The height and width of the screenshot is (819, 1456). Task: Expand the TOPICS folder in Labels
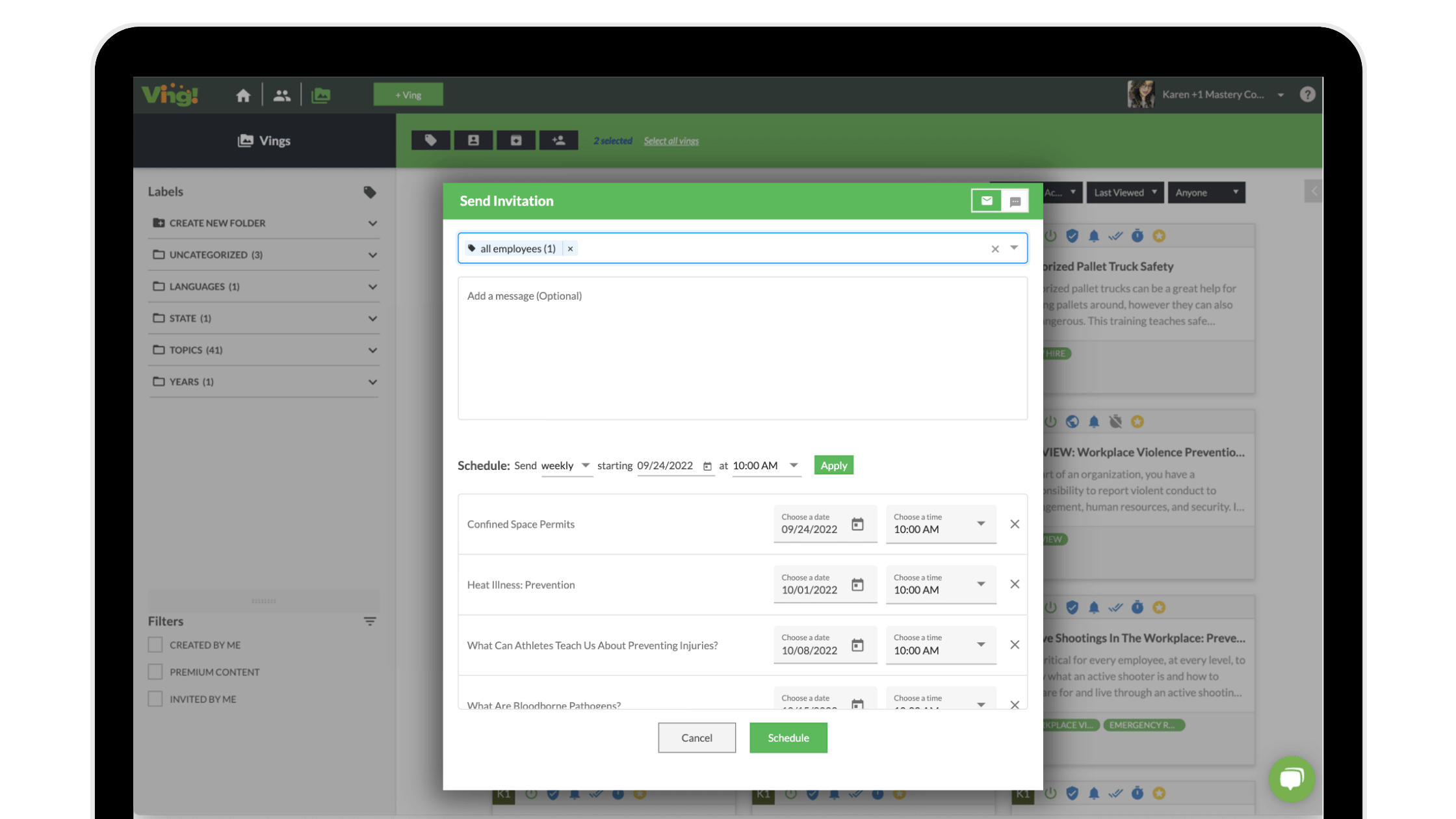(372, 350)
